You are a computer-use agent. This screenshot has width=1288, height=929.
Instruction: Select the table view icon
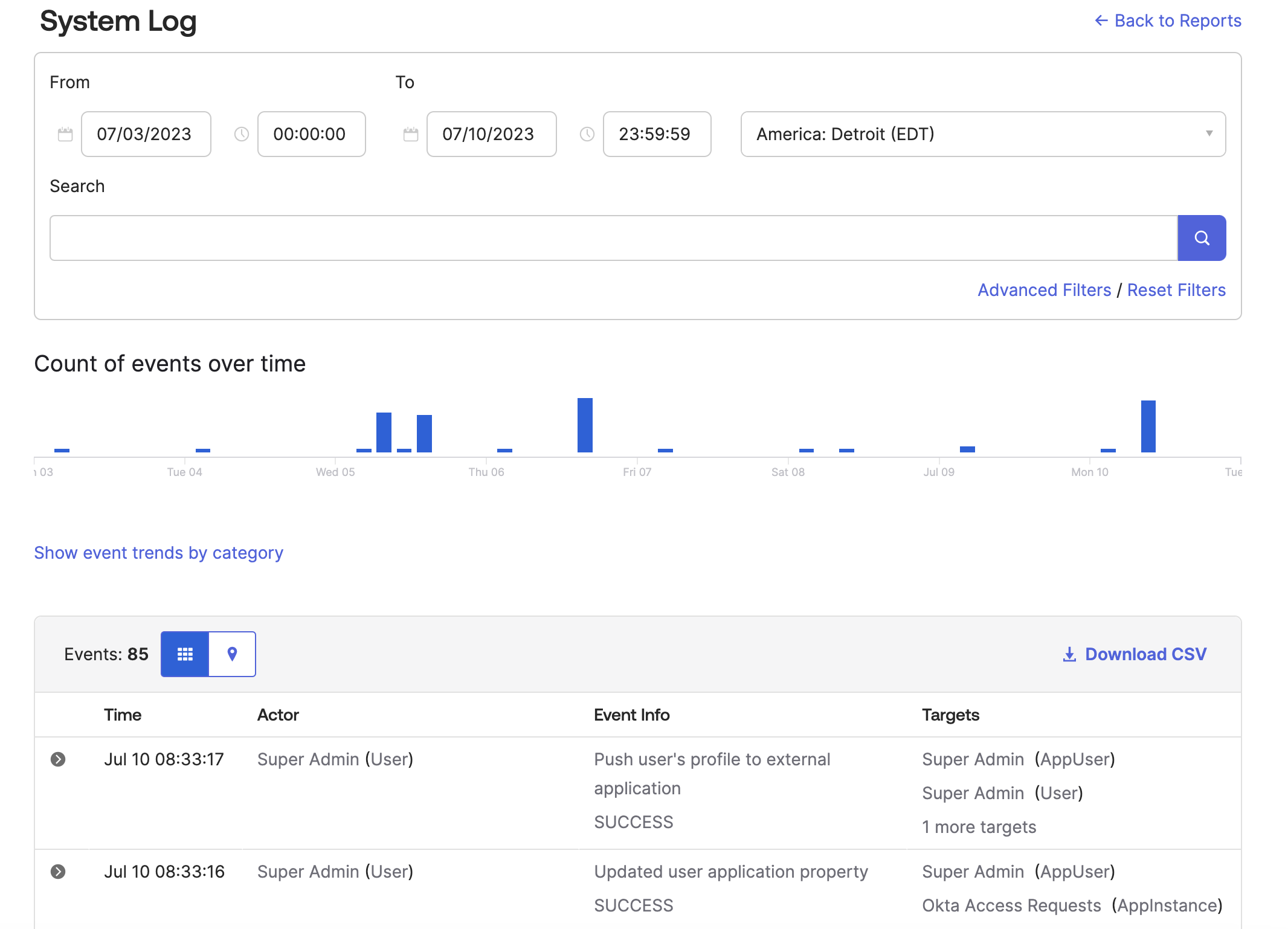(x=184, y=654)
